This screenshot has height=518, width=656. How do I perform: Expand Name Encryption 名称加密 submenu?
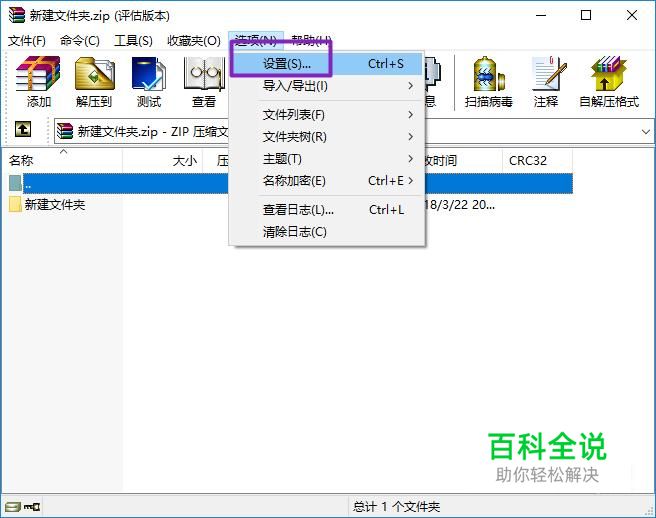[x=327, y=181]
